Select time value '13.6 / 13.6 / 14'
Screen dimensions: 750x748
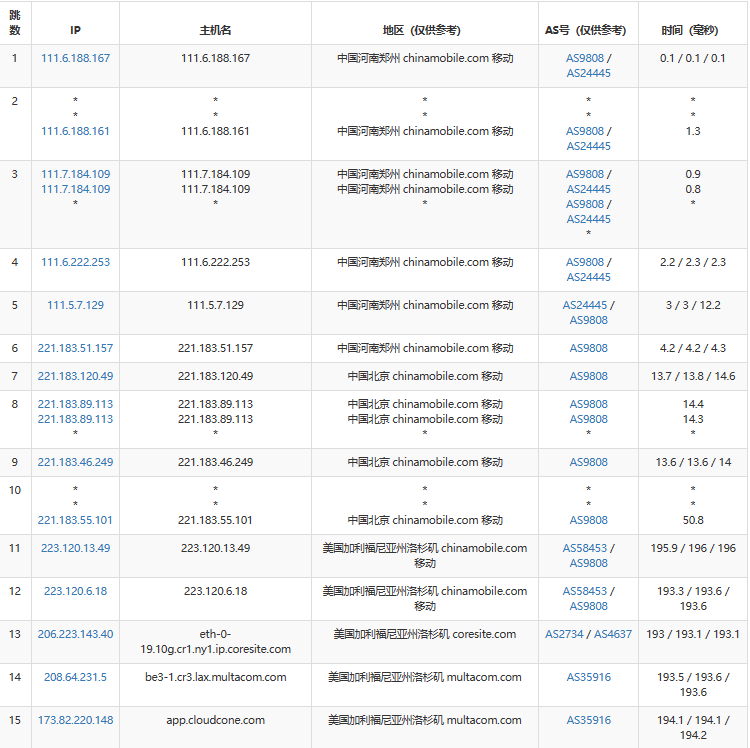pos(693,462)
